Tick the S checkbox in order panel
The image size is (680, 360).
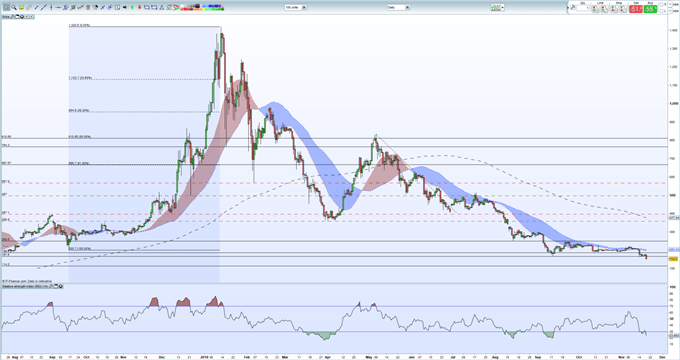[661, 4]
